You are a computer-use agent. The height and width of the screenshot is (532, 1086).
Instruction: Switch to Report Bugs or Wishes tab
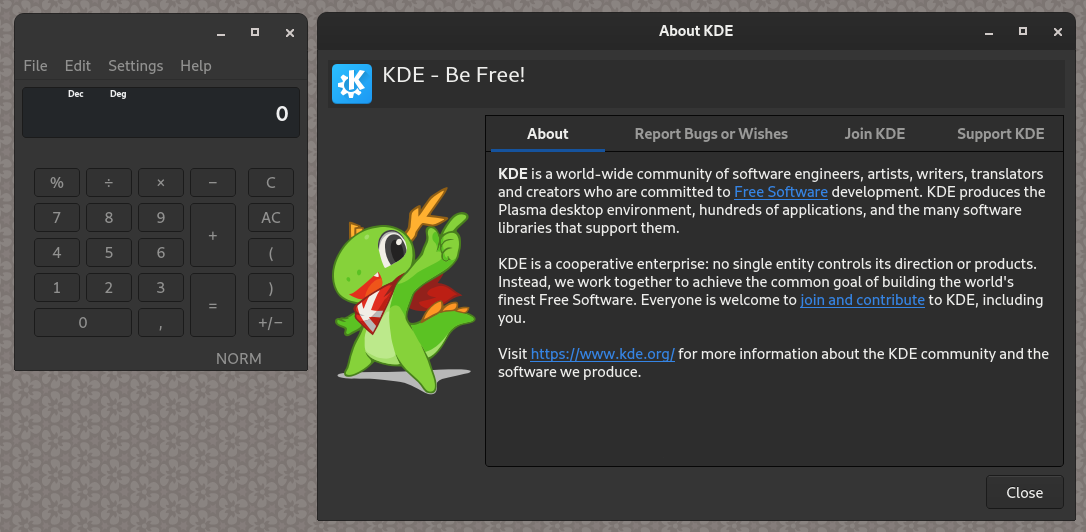711,134
